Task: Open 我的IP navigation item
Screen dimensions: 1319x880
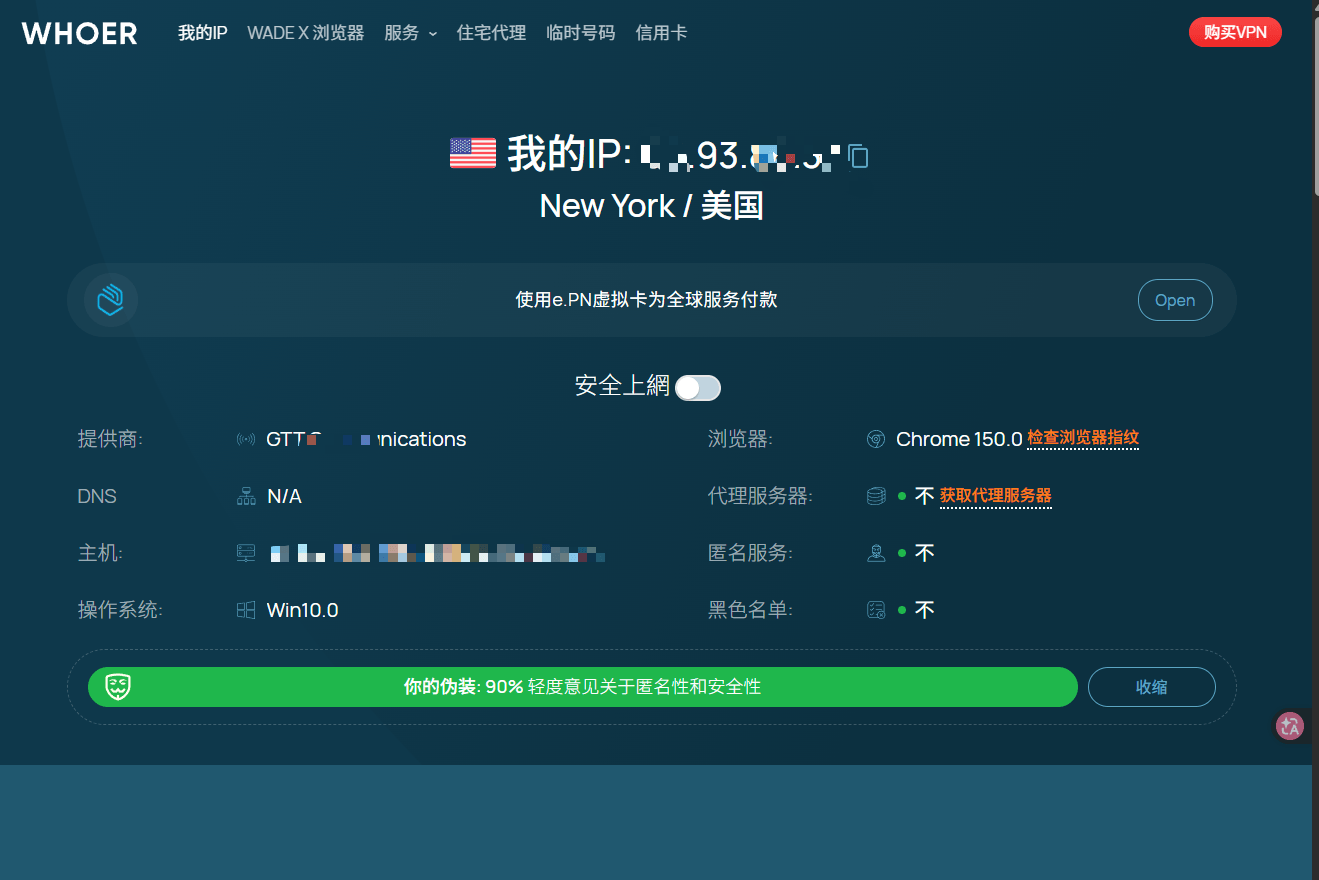Action: pyautogui.click(x=203, y=33)
